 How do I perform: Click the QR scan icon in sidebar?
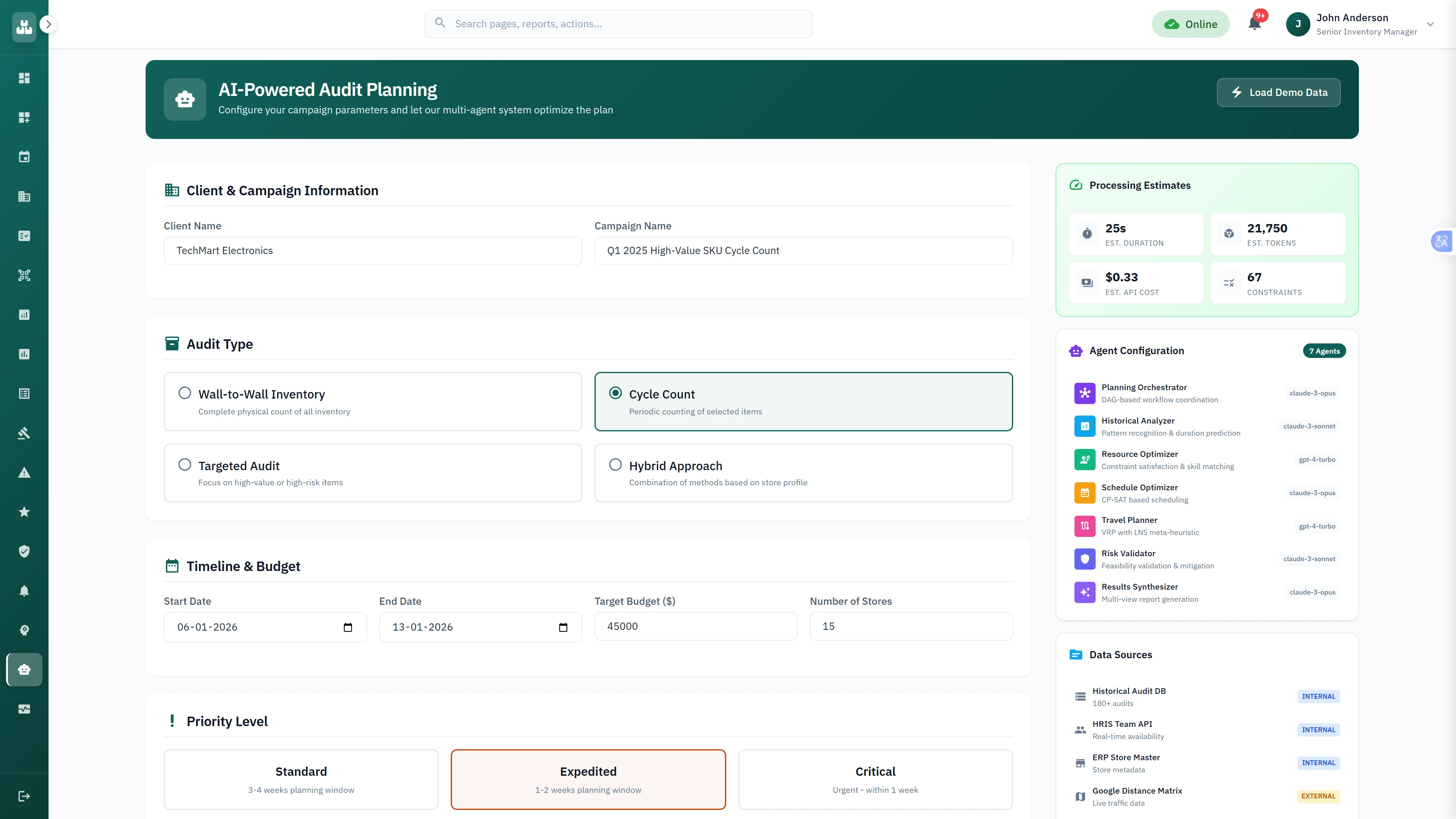point(24,275)
